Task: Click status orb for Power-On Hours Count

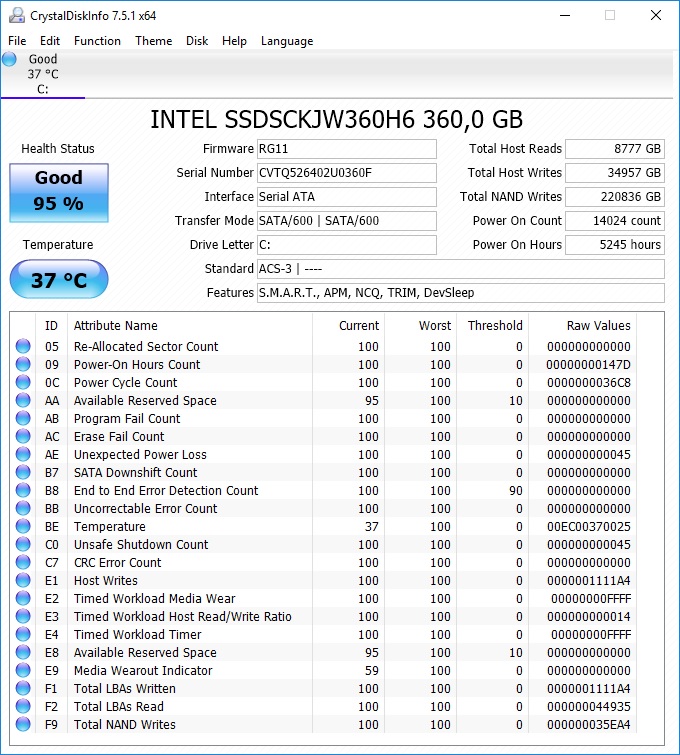Action: [x=23, y=364]
